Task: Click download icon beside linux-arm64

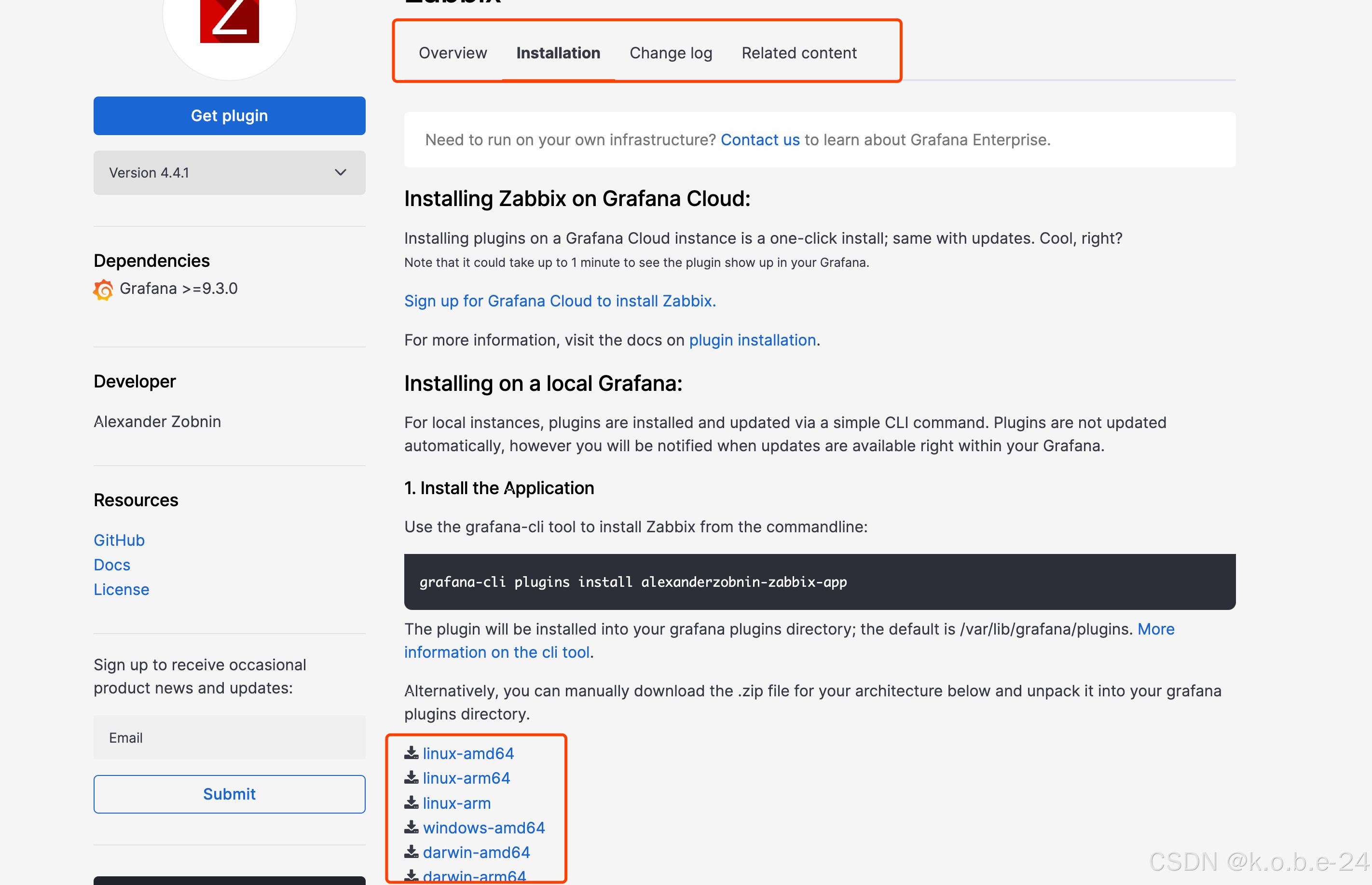Action: pyautogui.click(x=412, y=777)
